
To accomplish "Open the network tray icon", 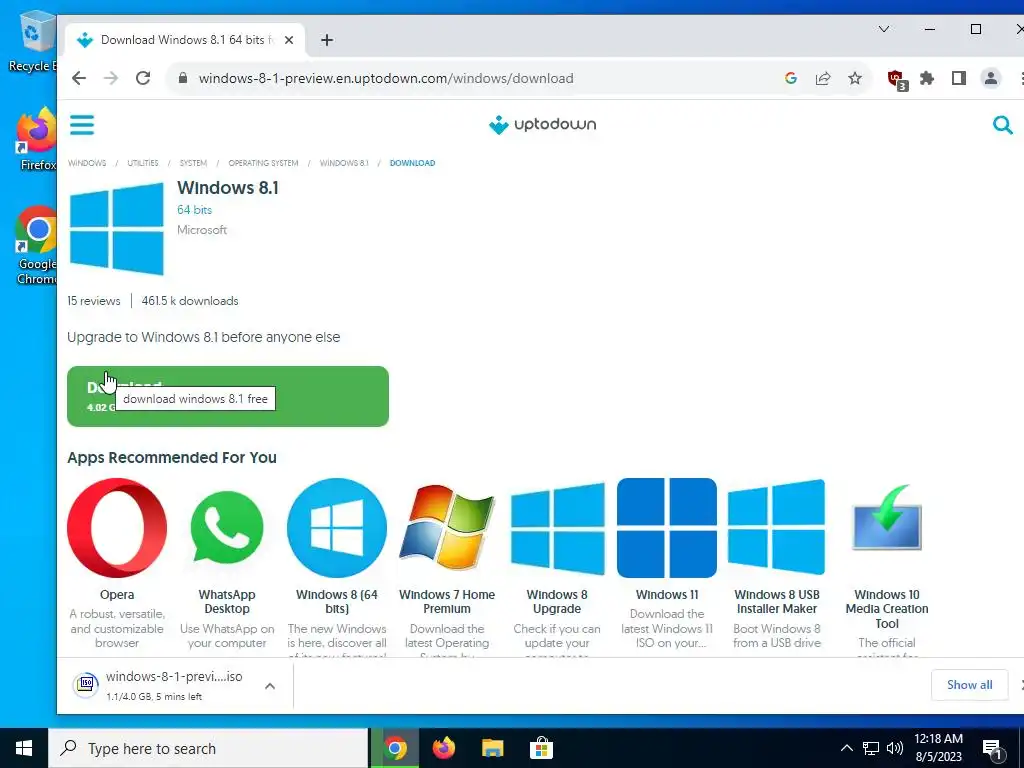I will [871, 748].
